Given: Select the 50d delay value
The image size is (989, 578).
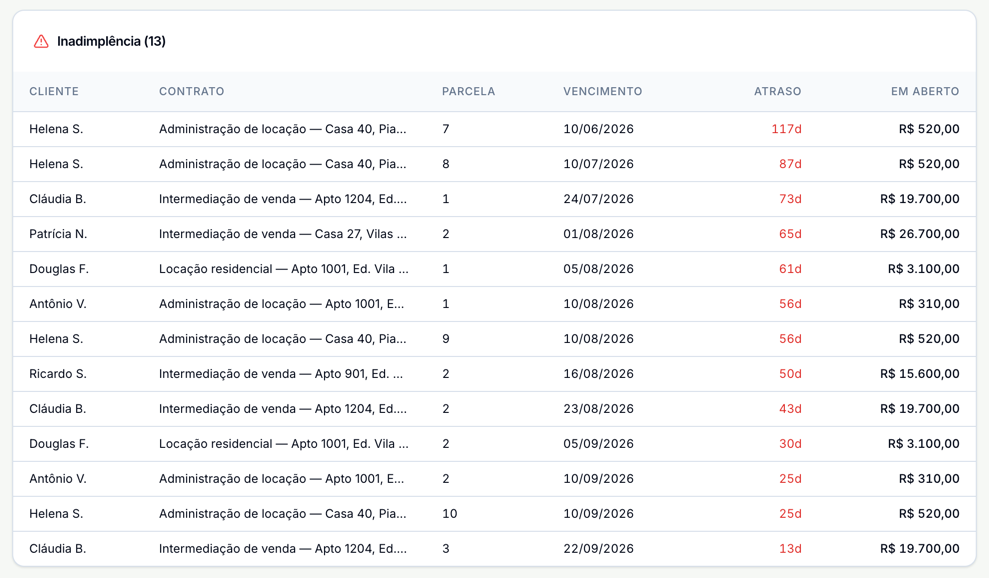Looking at the screenshot, I should click(x=790, y=374).
